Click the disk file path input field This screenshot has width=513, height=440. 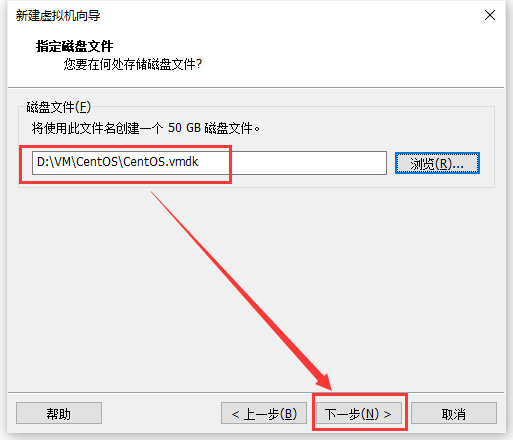coord(209,163)
